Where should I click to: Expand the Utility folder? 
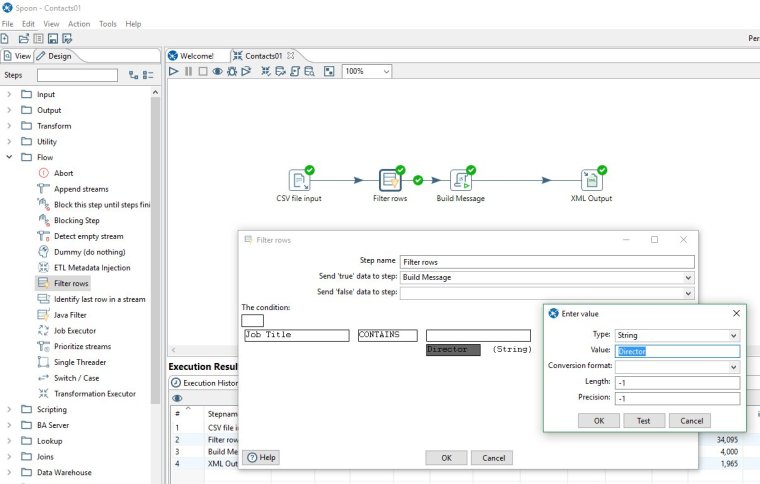(x=9, y=141)
